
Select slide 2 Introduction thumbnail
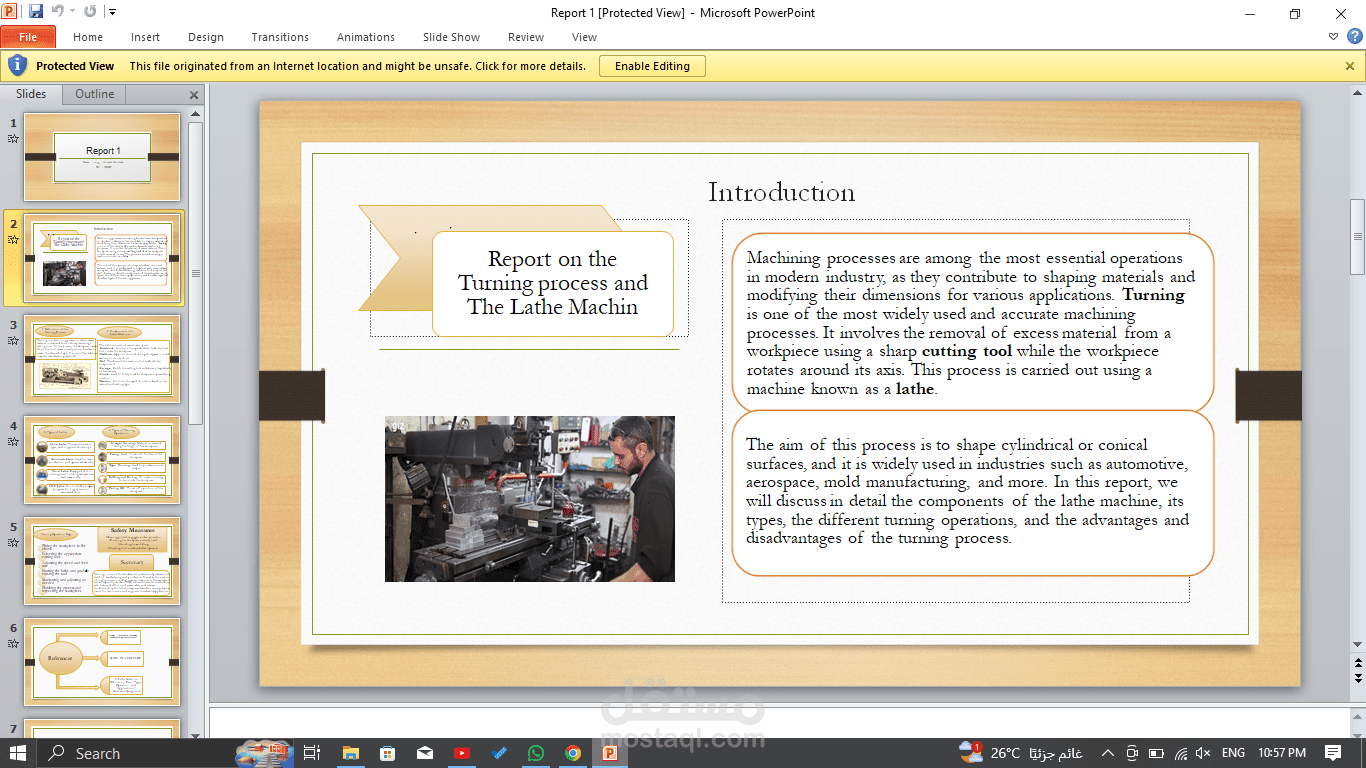[x=102, y=258]
